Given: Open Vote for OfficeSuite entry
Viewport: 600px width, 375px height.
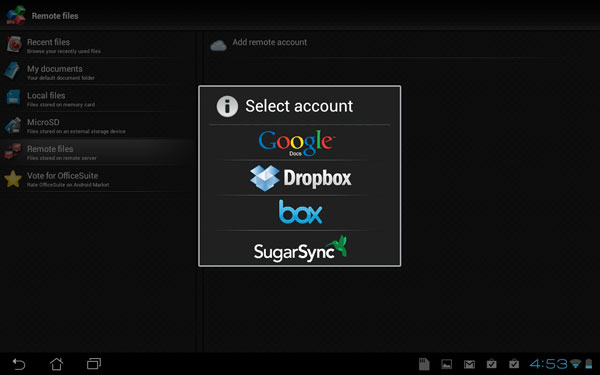Looking at the screenshot, I should pos(98,179).
